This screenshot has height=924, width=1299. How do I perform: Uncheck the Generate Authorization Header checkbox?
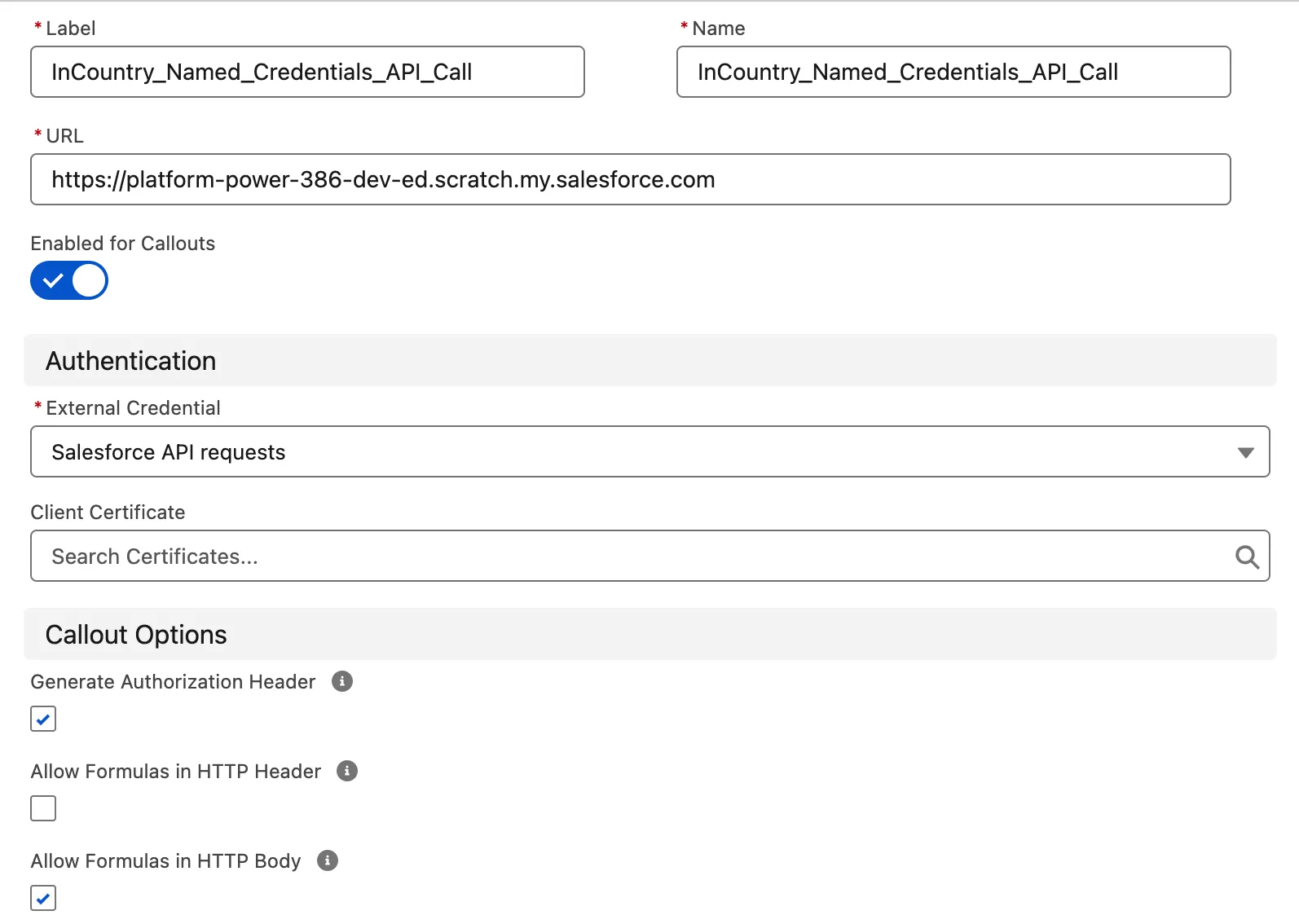43,719
